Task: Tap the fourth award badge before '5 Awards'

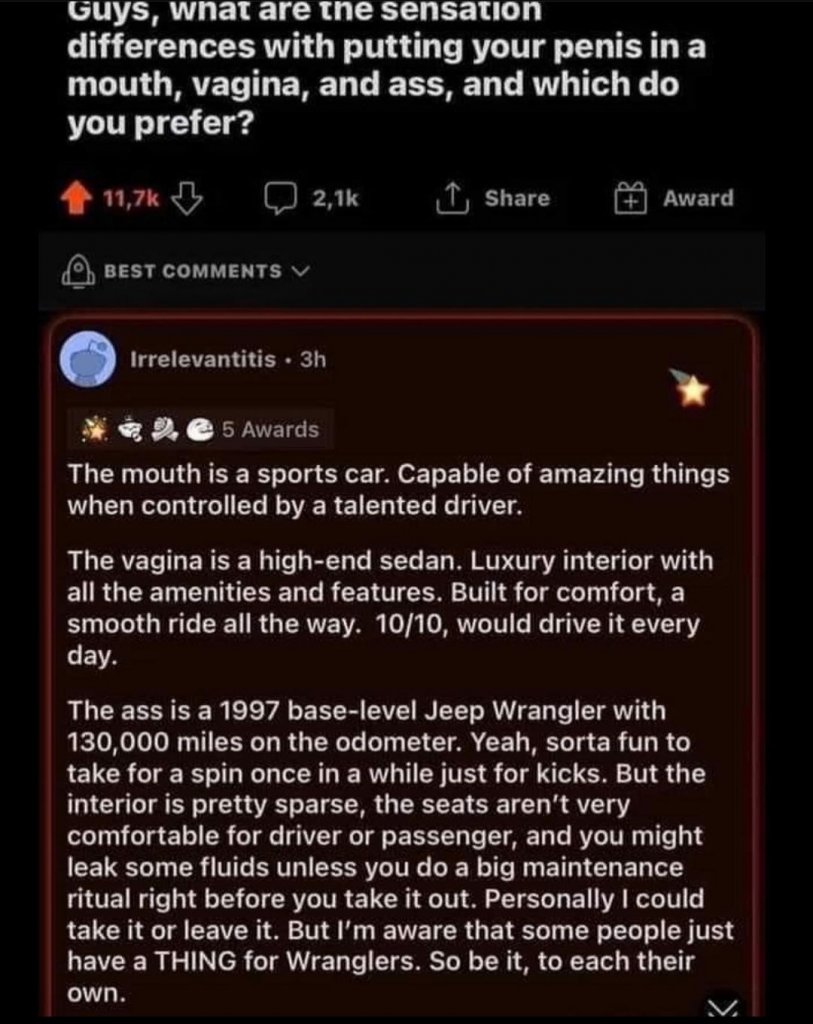Action: (x=199, y=431)
